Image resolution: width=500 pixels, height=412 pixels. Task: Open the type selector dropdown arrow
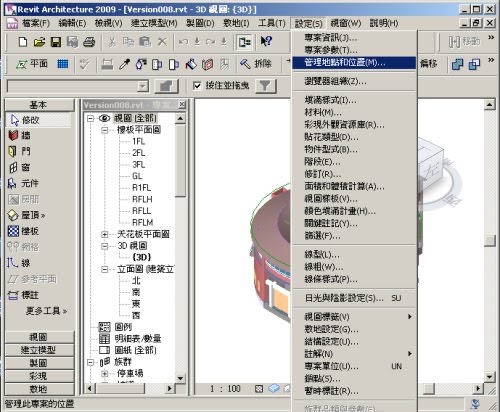[x=143, y=86]
